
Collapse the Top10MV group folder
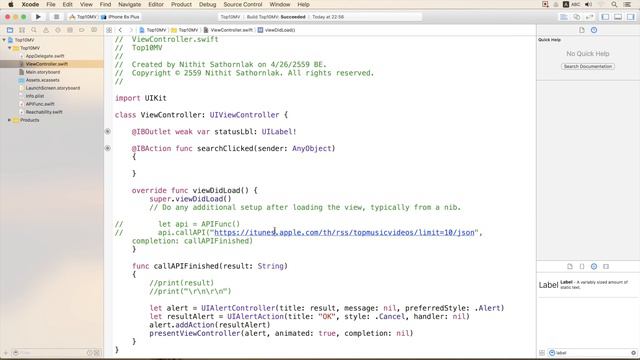10,48
